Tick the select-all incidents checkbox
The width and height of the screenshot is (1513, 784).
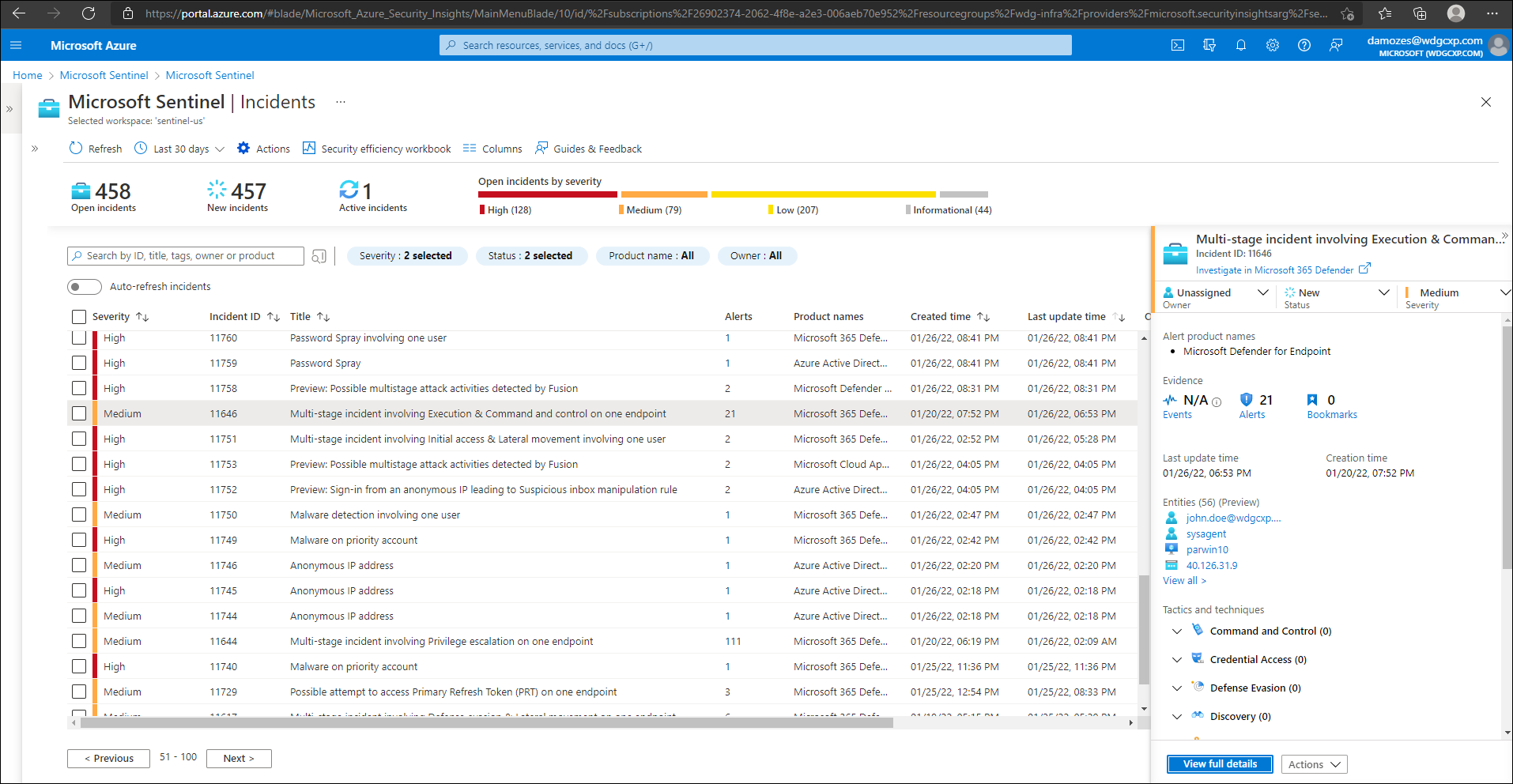click(x=79, y=317)
